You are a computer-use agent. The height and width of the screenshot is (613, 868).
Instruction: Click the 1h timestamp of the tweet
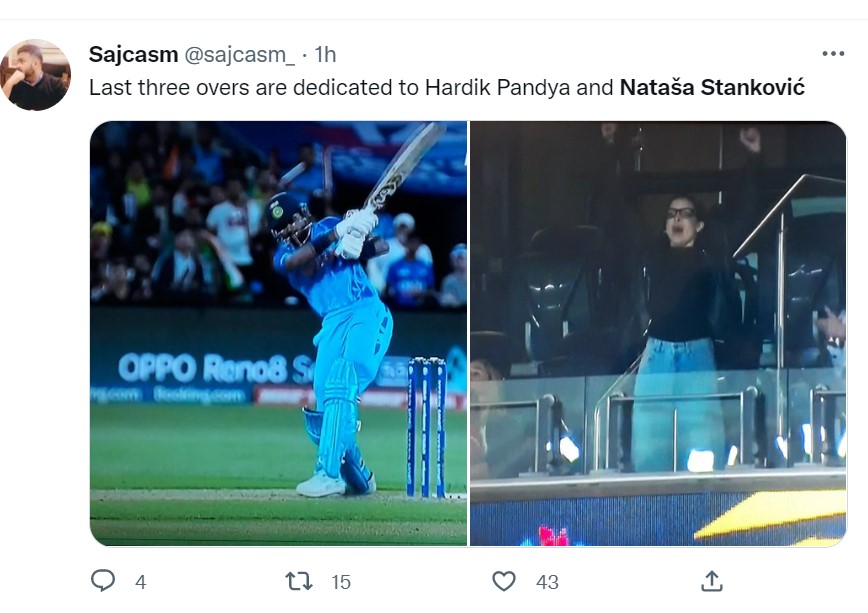click(325, 54)
